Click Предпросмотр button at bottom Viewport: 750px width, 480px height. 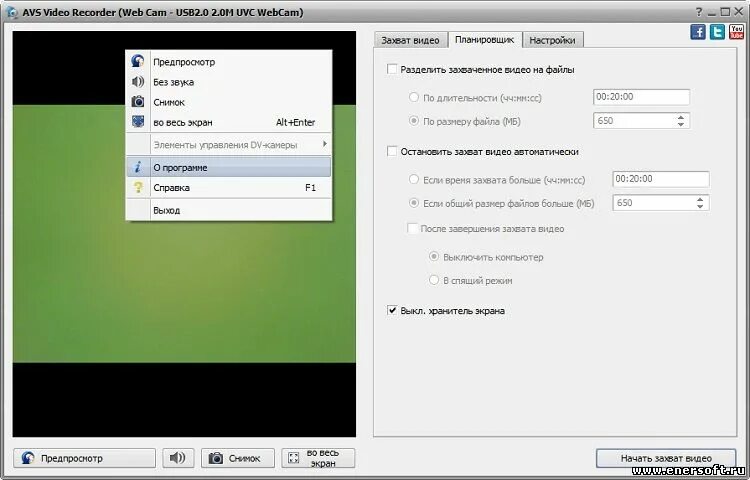85,458
